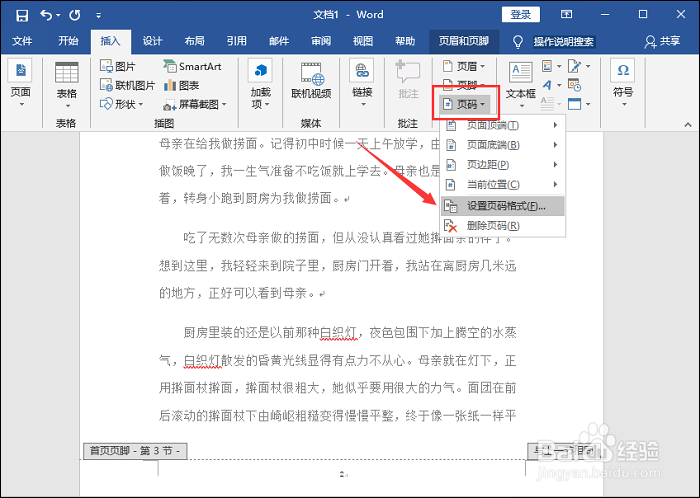Open the 页脚 footer dropdown
Viewport: 700px width, 498px height.
[464, 83]
